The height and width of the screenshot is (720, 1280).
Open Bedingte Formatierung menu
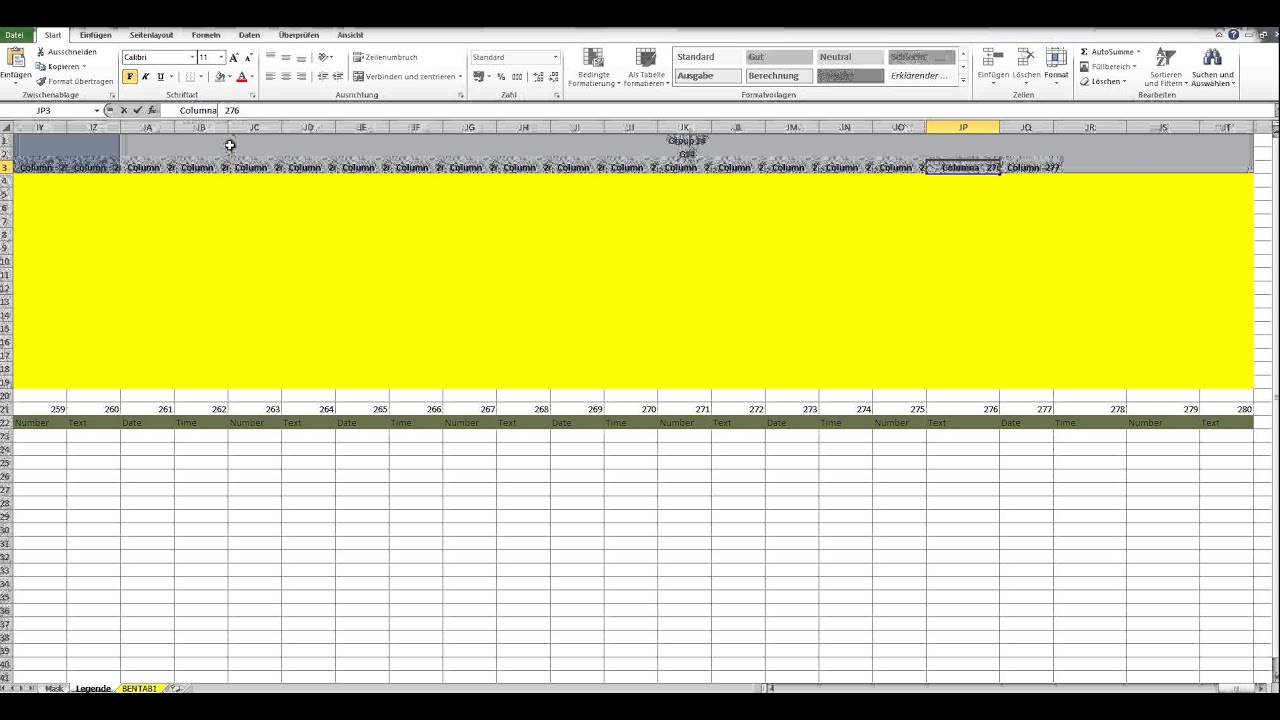pos(594,67)
